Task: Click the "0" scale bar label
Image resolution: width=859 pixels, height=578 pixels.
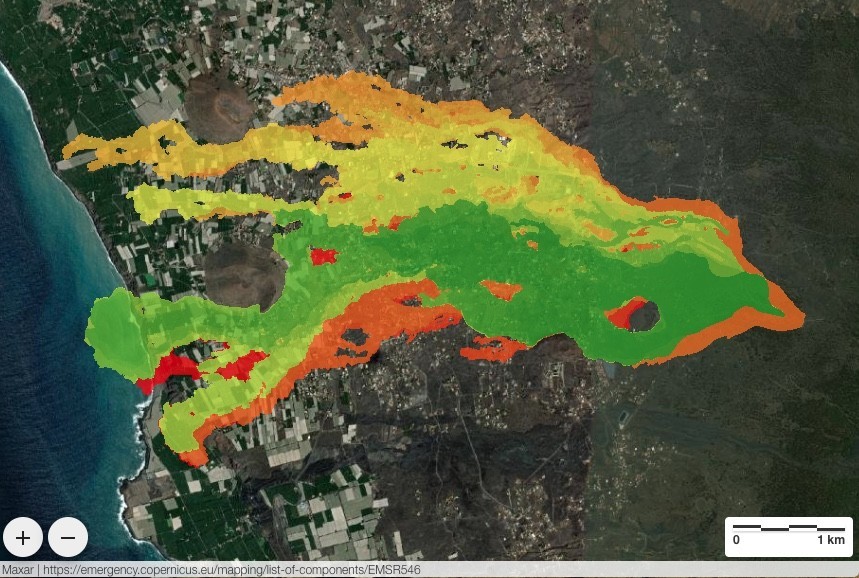Action: click(x=736, y=540)
